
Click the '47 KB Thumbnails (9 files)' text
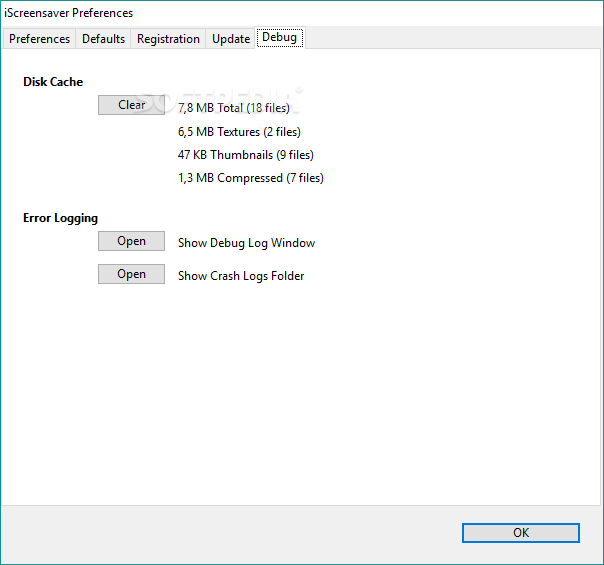pyautogui.click(x=246, y=155)
